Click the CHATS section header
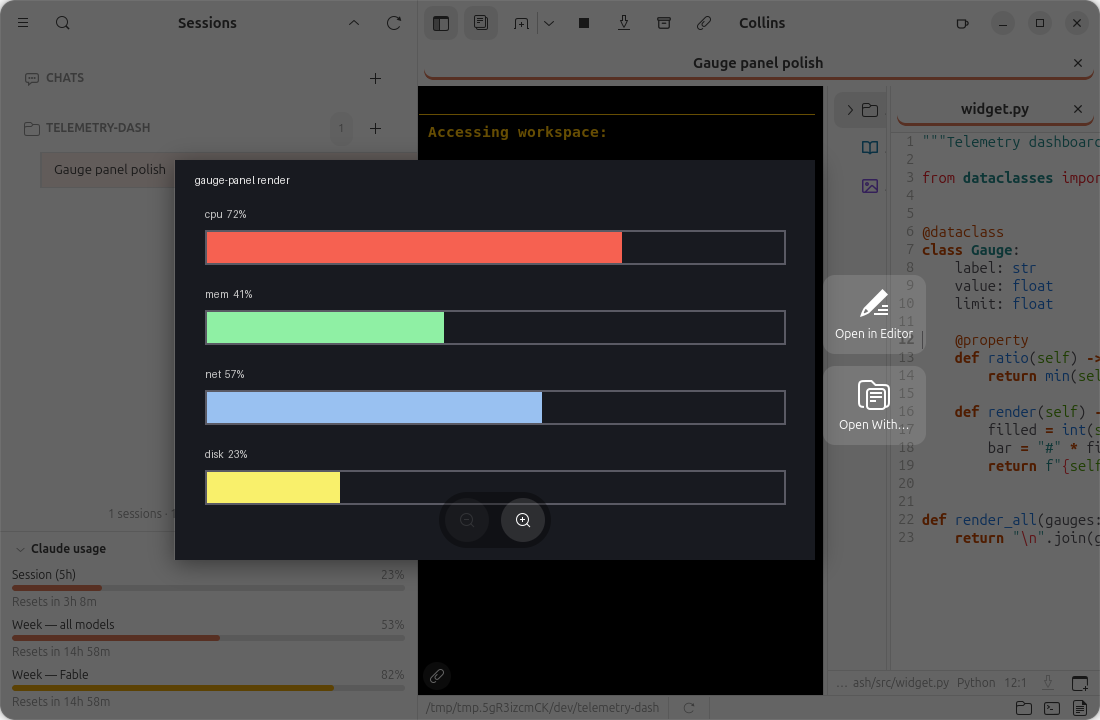The height and width of the screenshot is (720, 1100). pos(65,78)
